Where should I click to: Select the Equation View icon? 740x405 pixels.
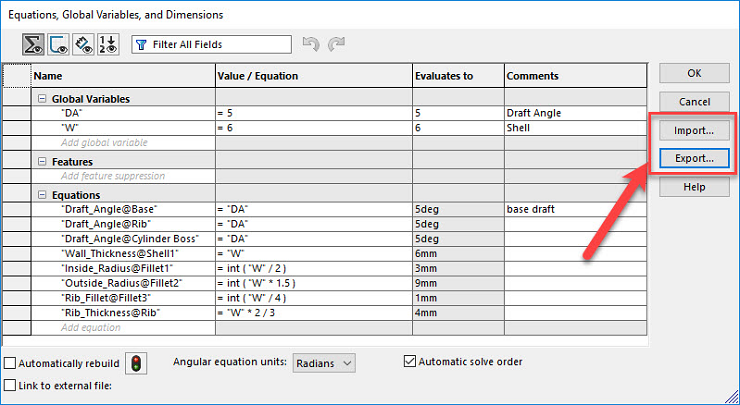click(34, 45)
